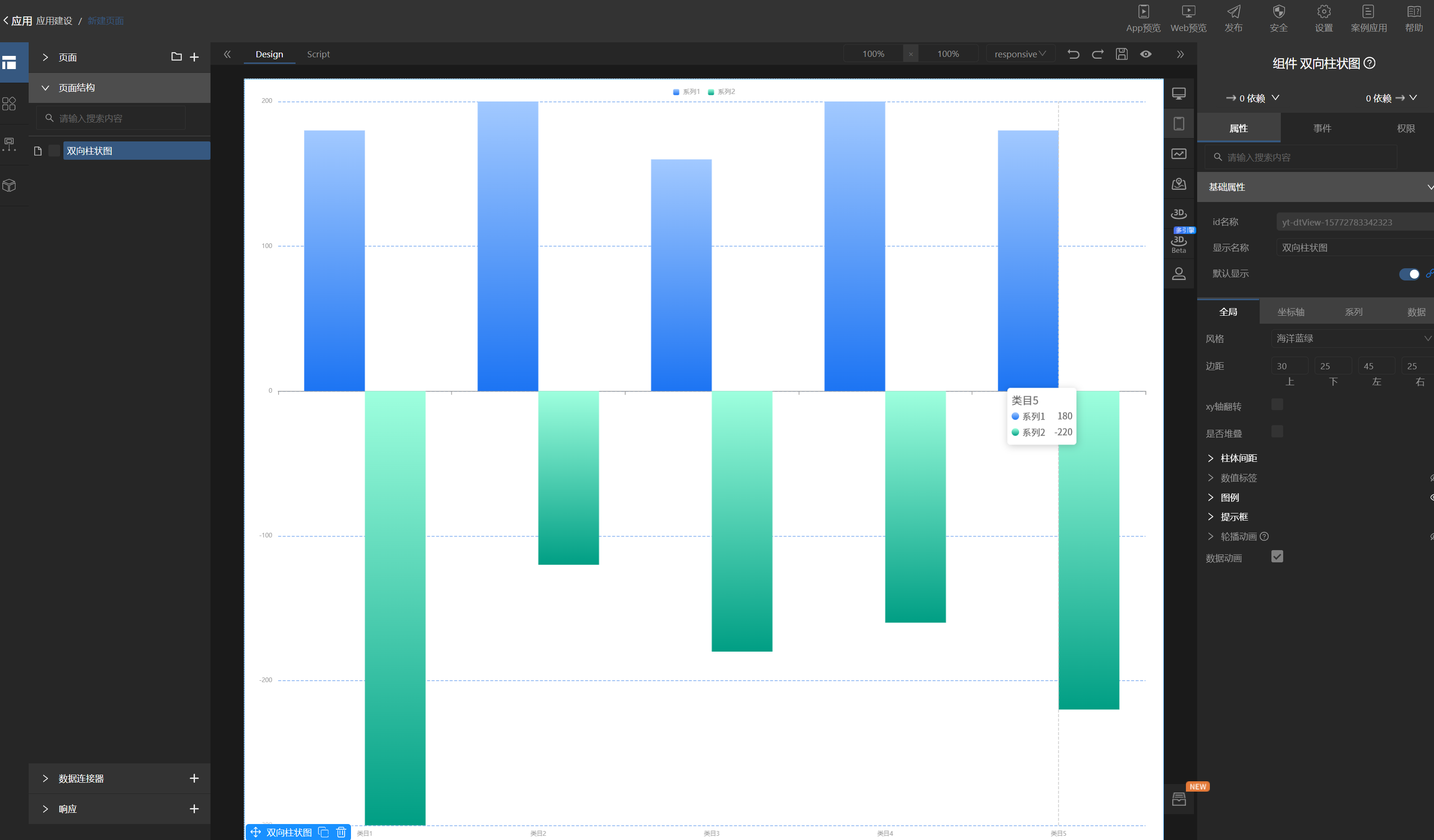Toggle the 默认显示 switch
Image resolution: width=1434 pixels, height=840 pixels.
click(x=1409, y=274)
